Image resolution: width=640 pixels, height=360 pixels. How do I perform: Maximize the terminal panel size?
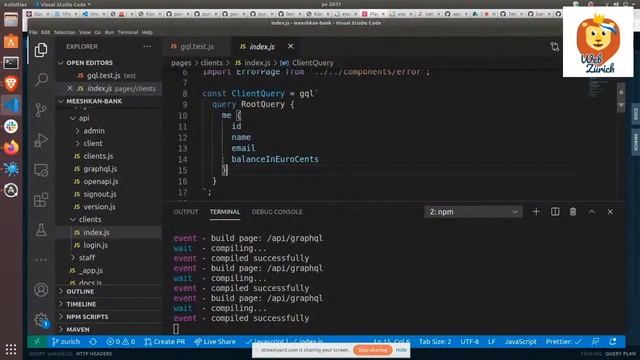[x=591, y=211]
